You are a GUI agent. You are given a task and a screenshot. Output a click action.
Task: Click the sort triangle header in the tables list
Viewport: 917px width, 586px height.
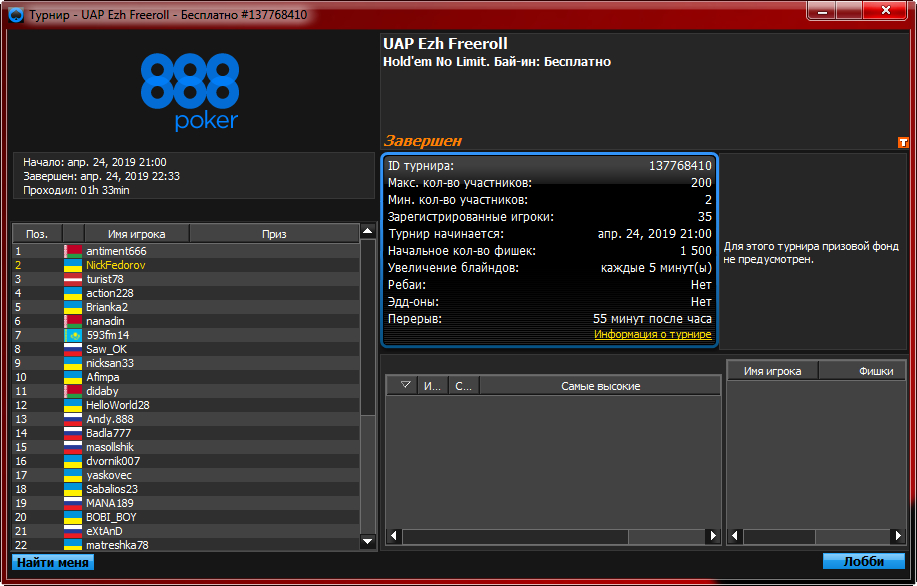click(x=402, y=386)
